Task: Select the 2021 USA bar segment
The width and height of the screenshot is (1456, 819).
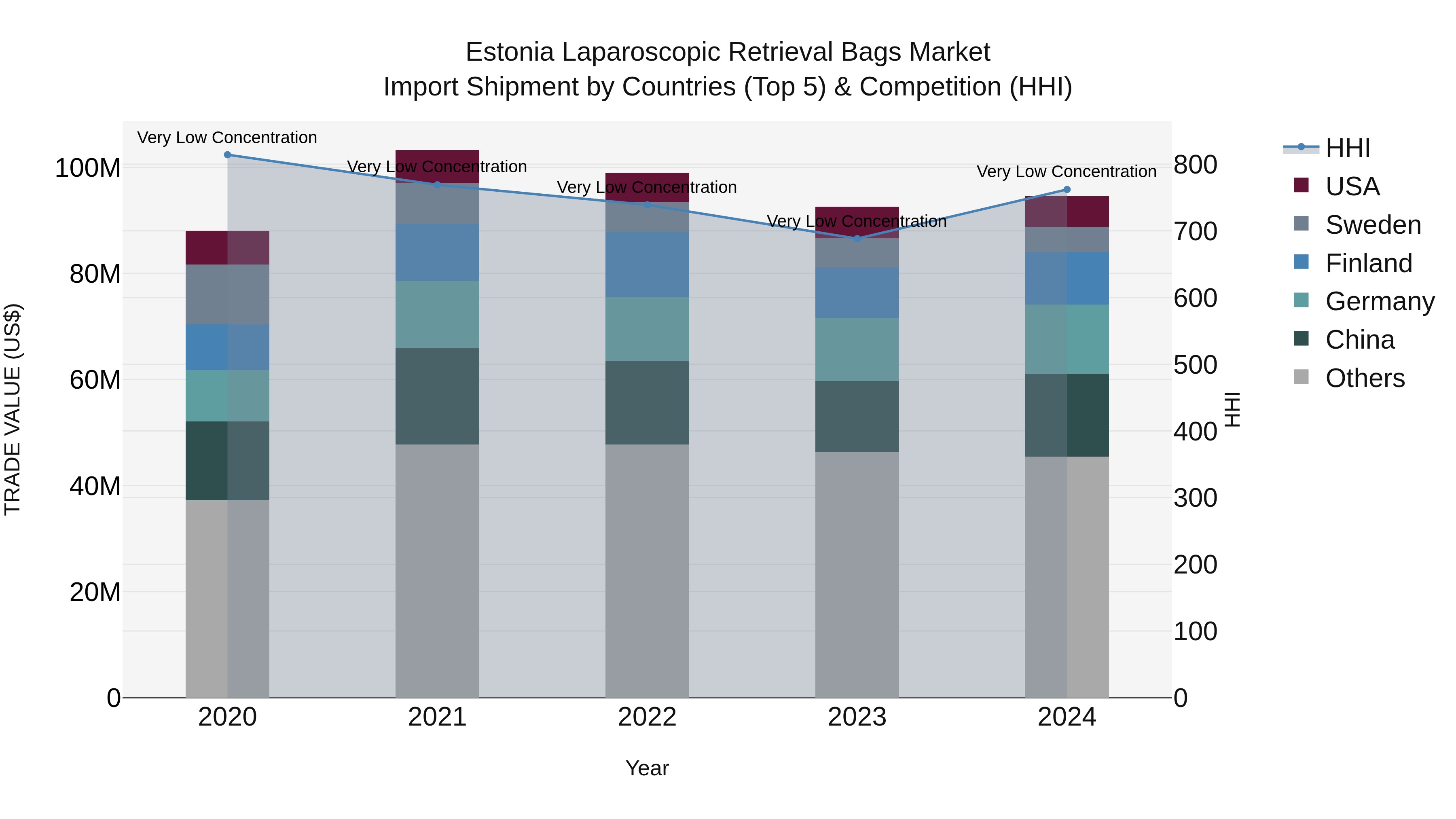Action: click(437, 167)
